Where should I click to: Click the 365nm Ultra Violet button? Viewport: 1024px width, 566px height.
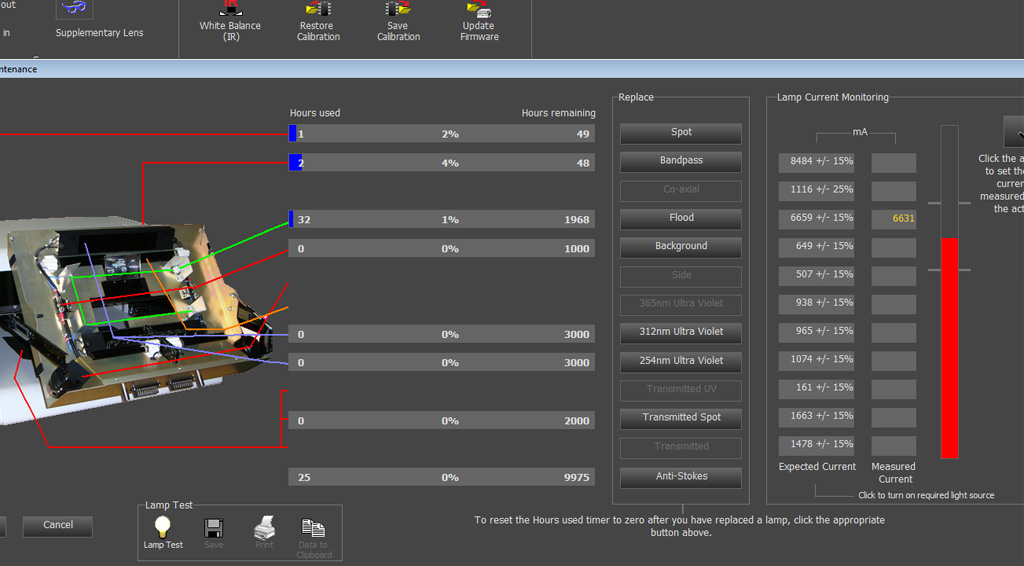point(680,304)
